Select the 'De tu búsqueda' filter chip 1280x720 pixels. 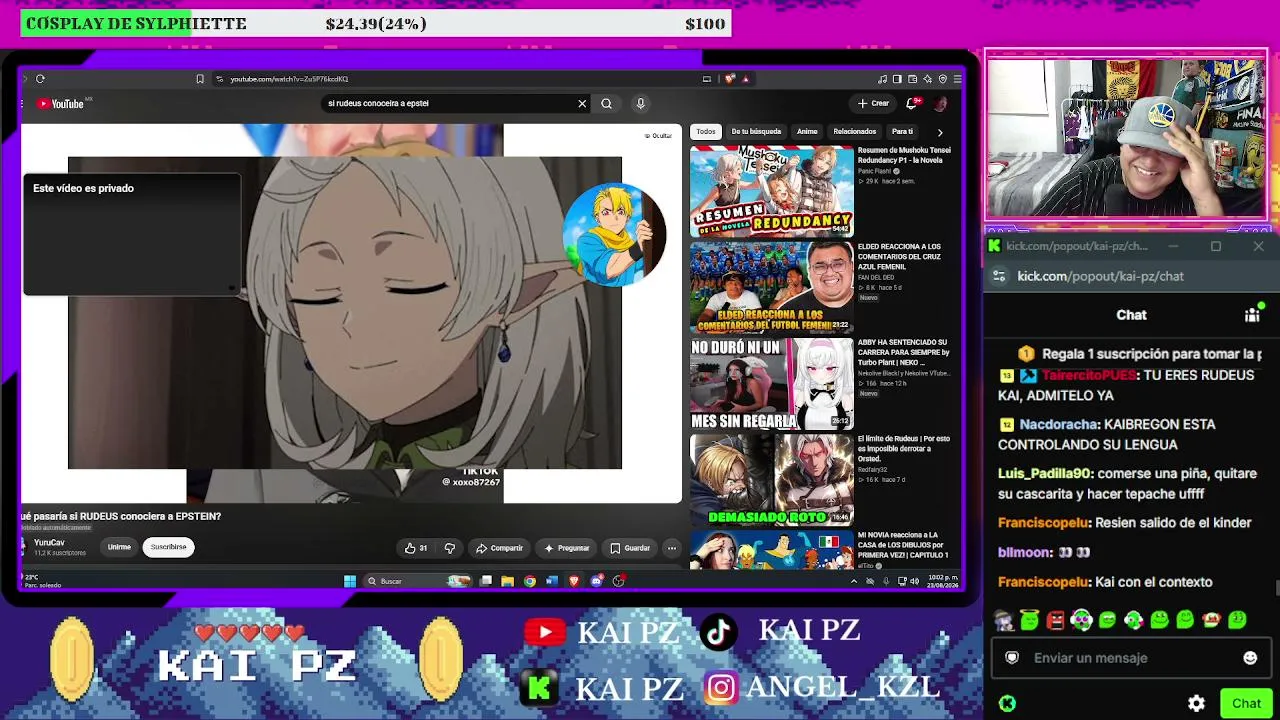[756, 132]
